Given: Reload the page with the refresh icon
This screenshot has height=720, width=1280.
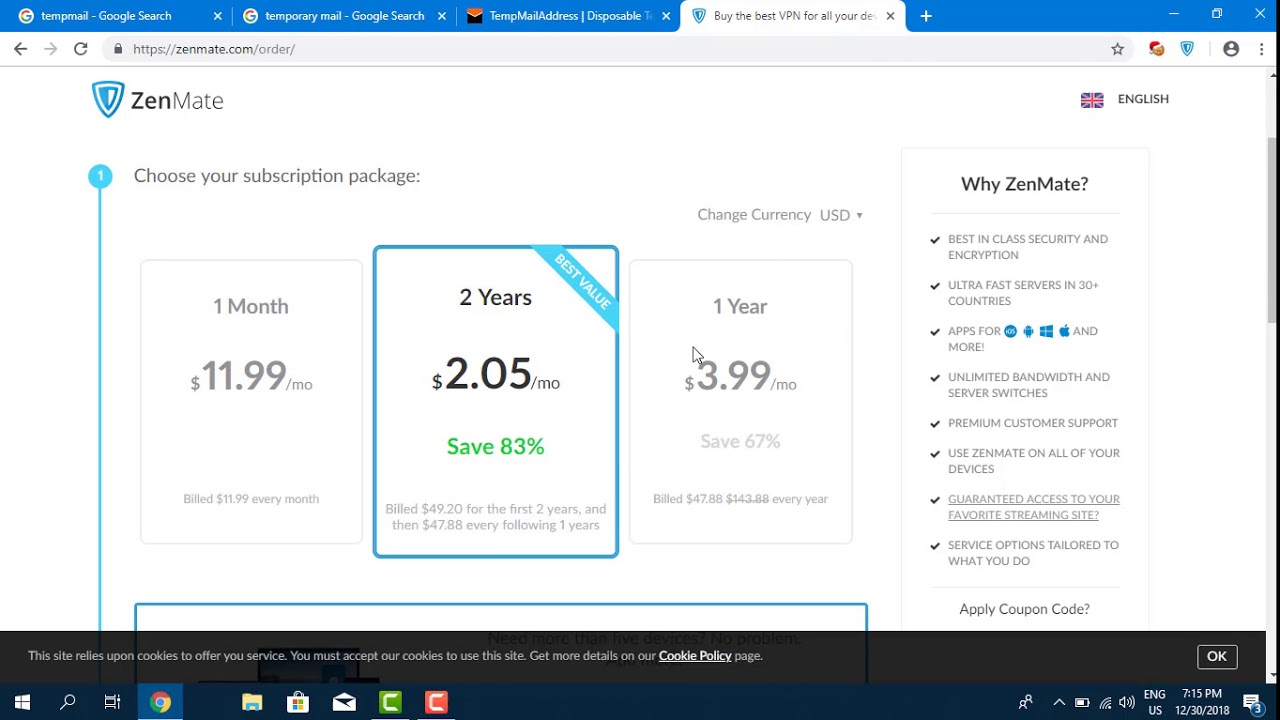Looking at the screenshot, I should 80,48.
